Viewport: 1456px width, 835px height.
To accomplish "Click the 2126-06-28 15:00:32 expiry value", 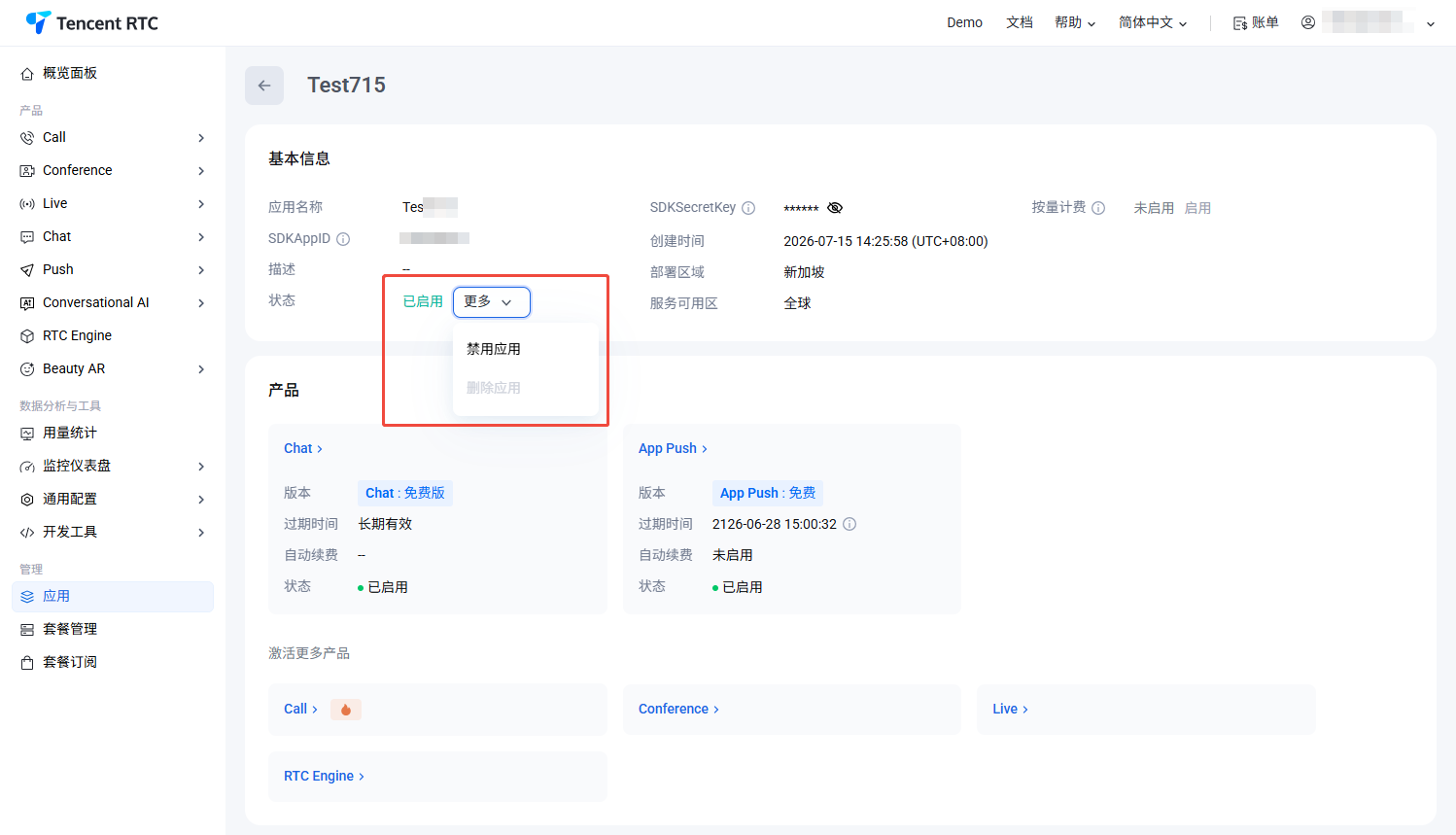I will pyautogui.click(x=775, y=524).
